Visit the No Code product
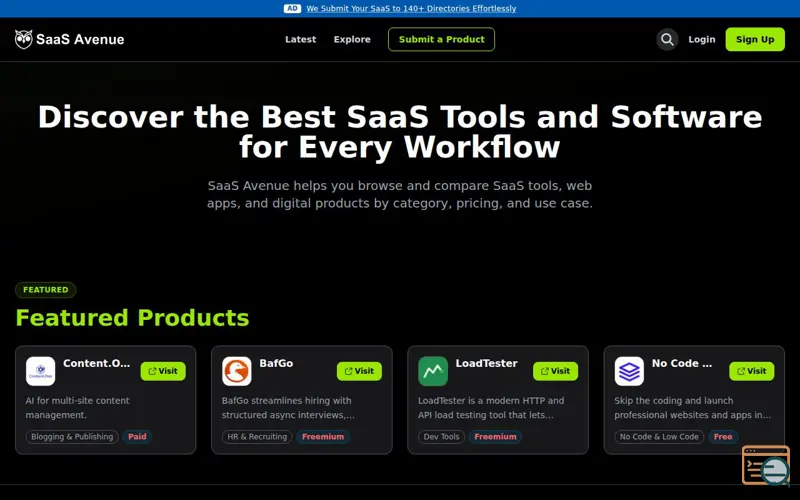This screenshot has width=800, height=500. 752,371
